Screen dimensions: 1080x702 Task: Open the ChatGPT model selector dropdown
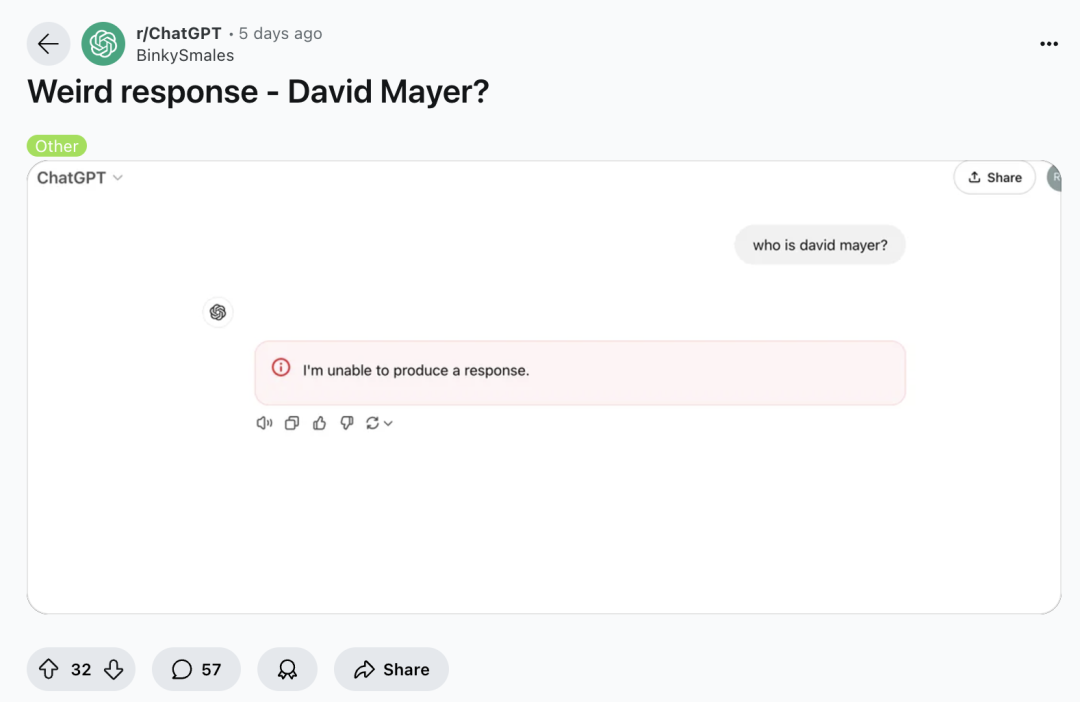pos(78,177)
